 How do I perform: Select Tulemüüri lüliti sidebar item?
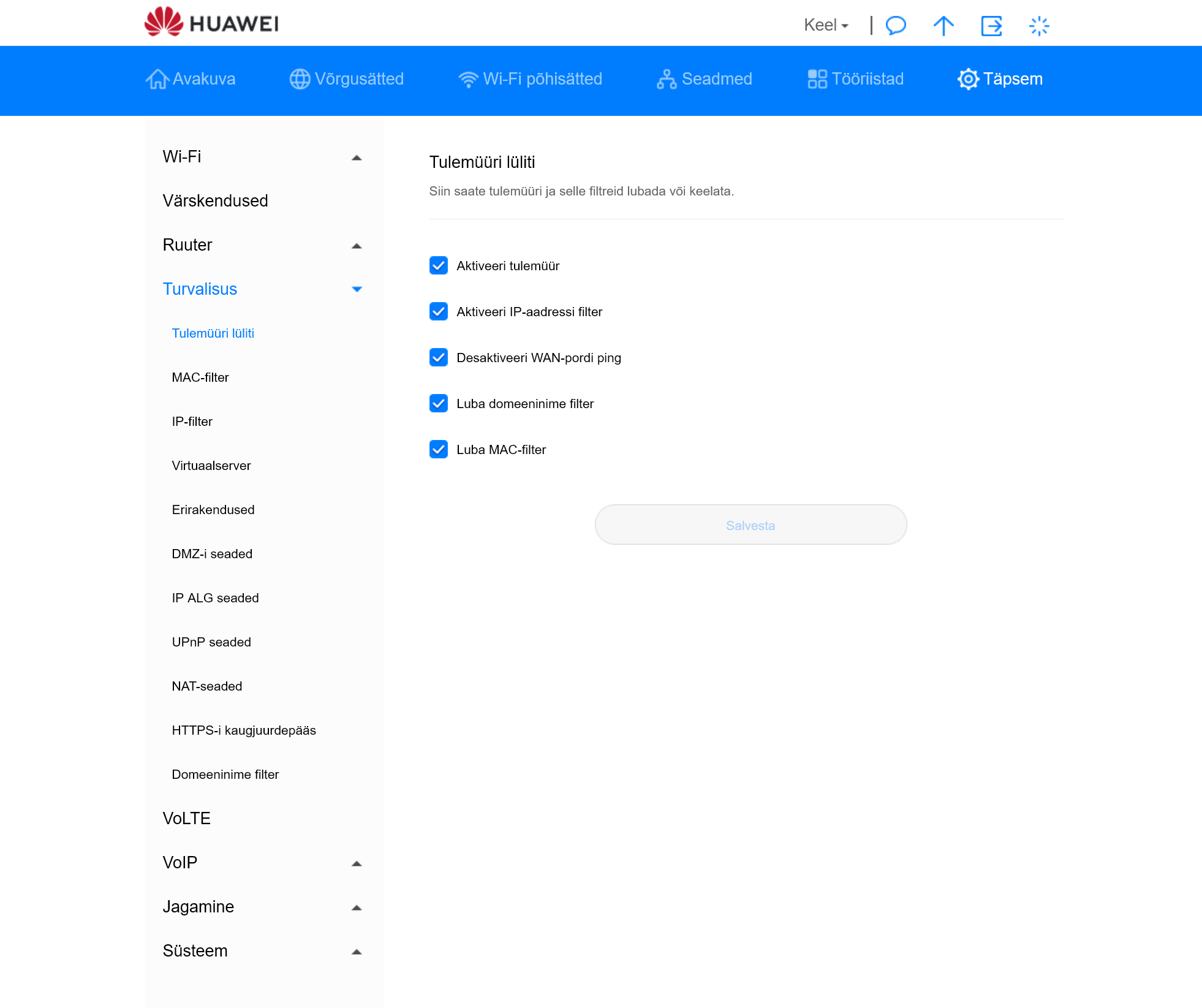click(x=213, y=333)
